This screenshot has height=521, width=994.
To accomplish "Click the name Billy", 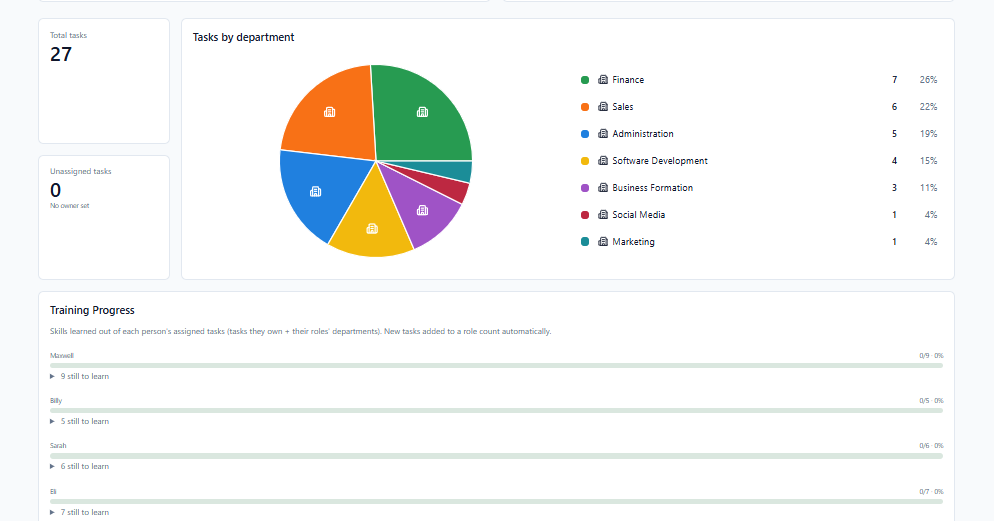I will pos(56,401).
